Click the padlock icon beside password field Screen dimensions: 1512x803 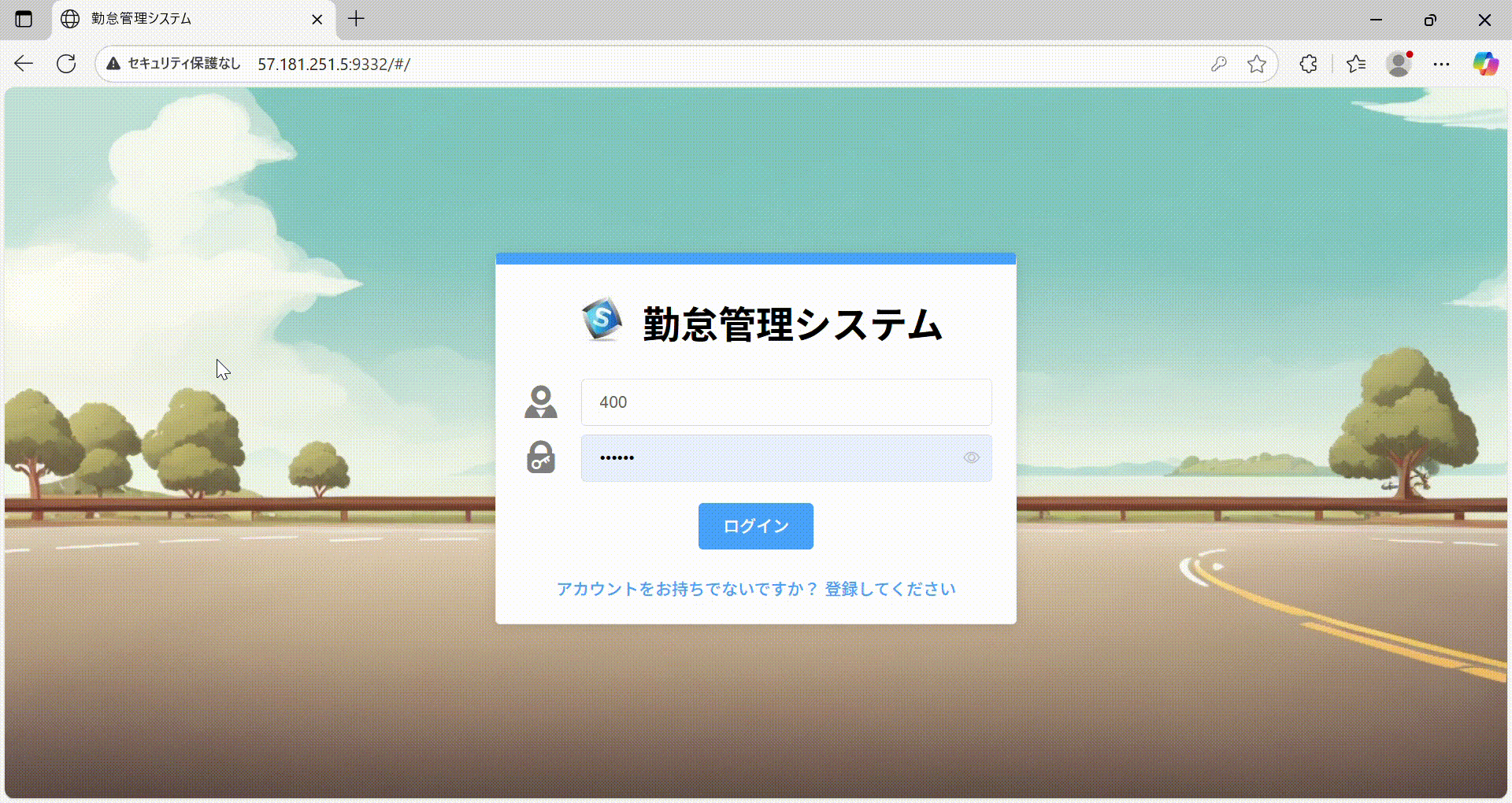(541, 457)
